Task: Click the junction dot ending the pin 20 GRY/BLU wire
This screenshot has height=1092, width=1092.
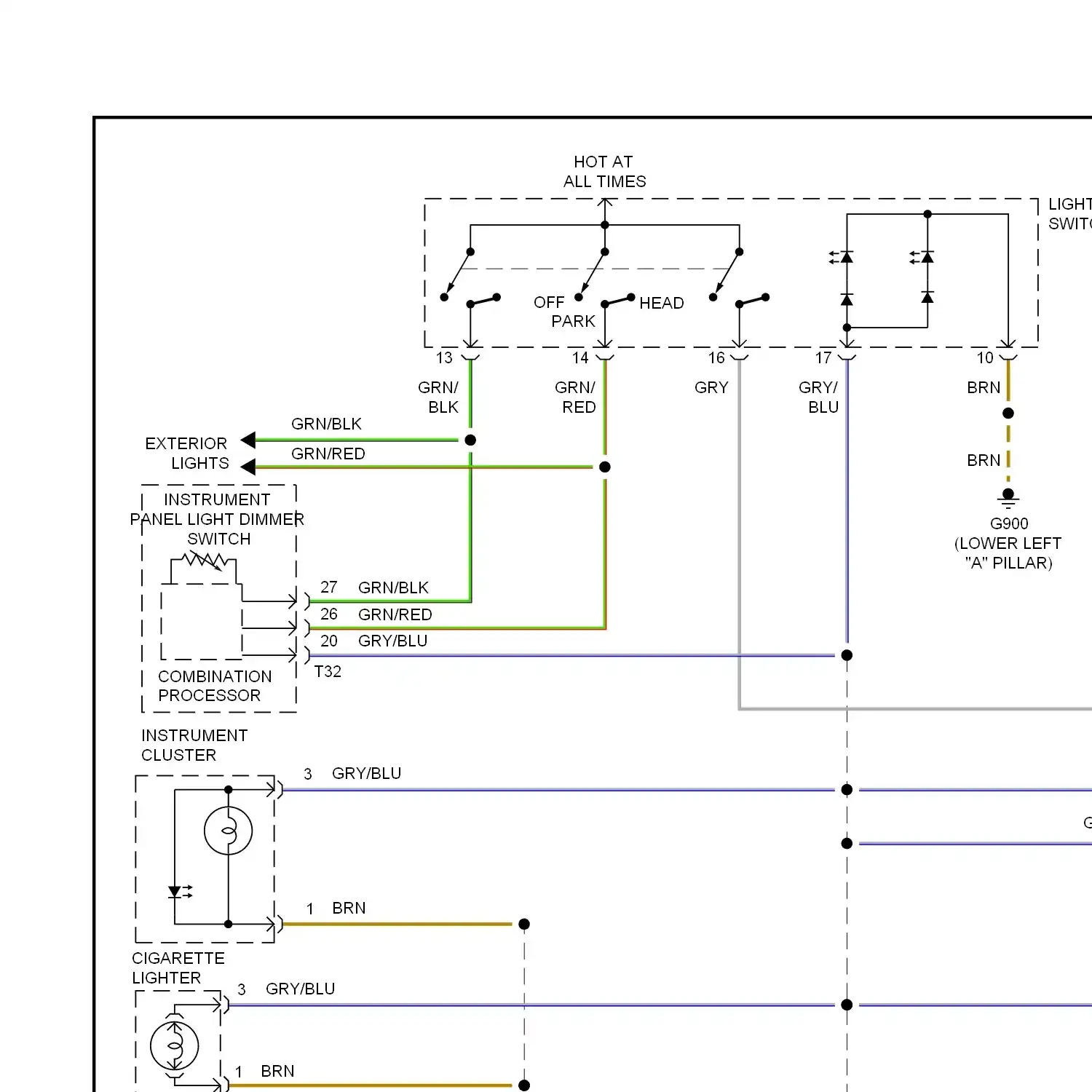Action: pyautogui.click(x=847, y=655)
